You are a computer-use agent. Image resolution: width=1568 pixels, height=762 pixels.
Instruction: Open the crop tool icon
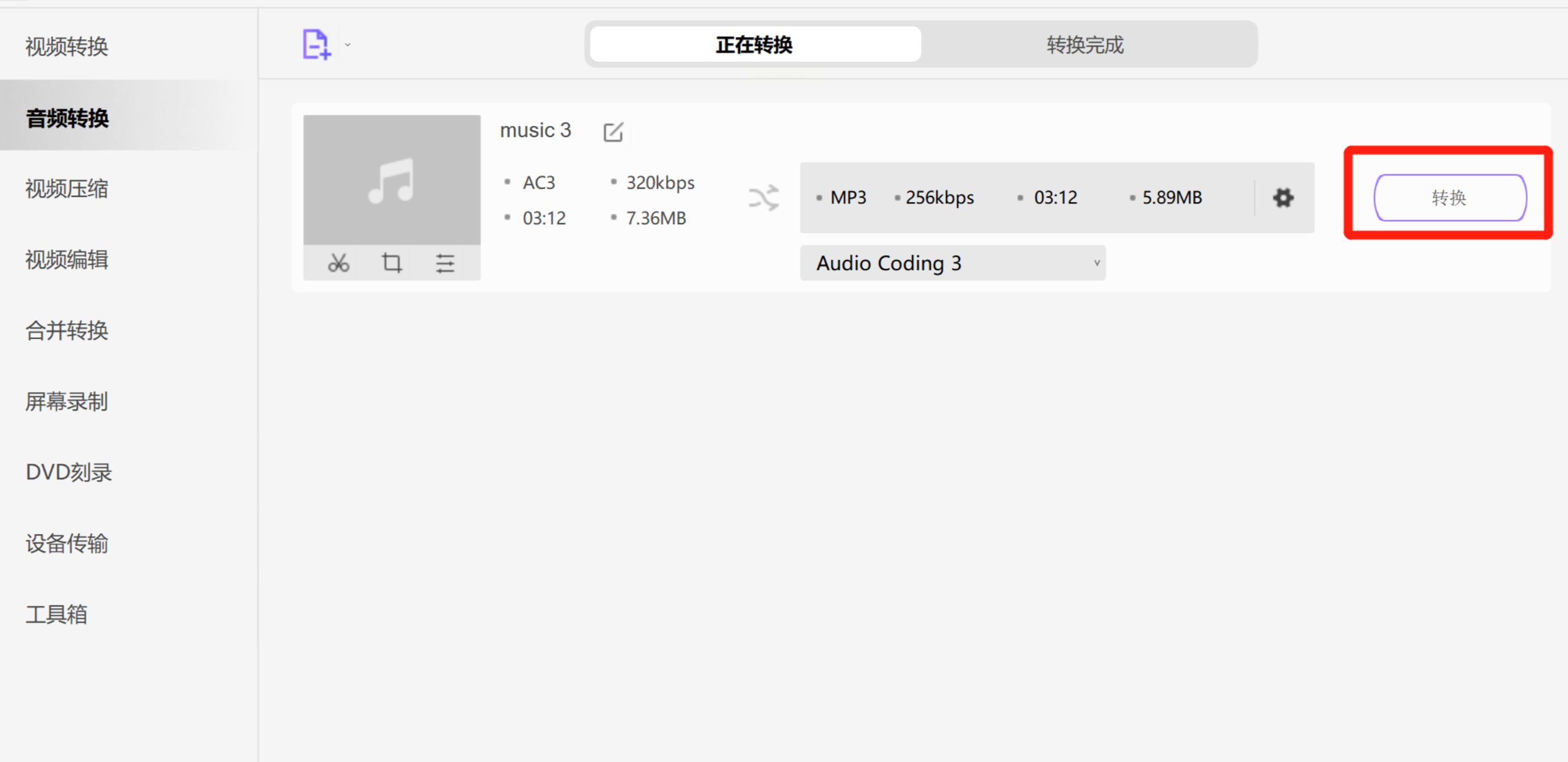point(391,263)
